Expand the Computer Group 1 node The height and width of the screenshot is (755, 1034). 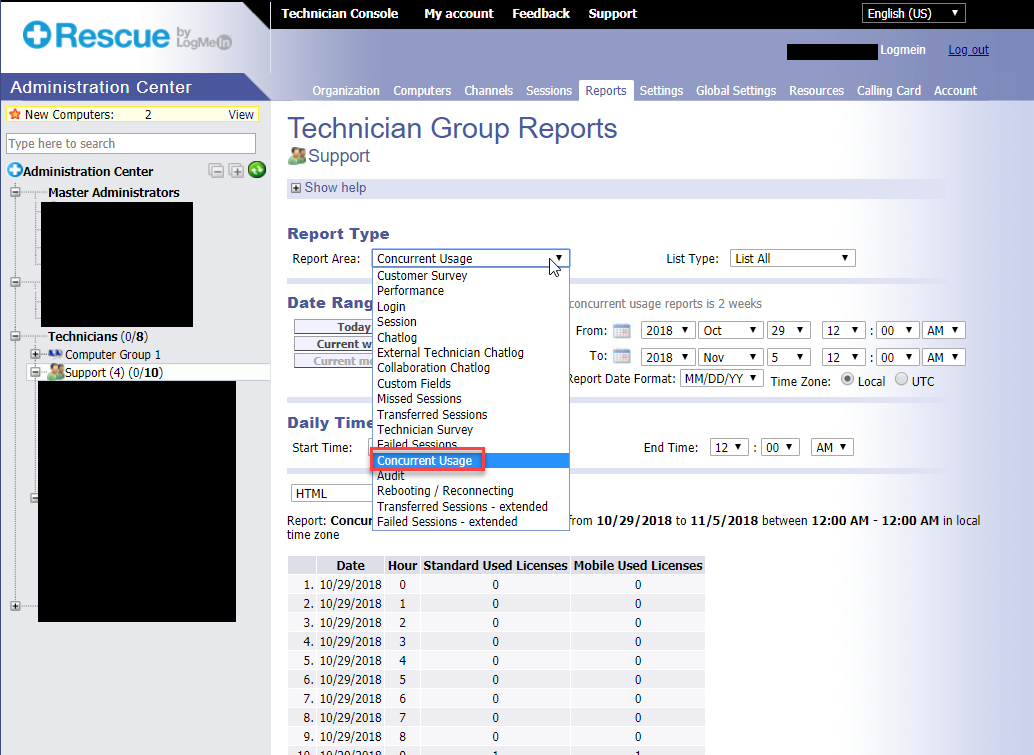(35, 354)
